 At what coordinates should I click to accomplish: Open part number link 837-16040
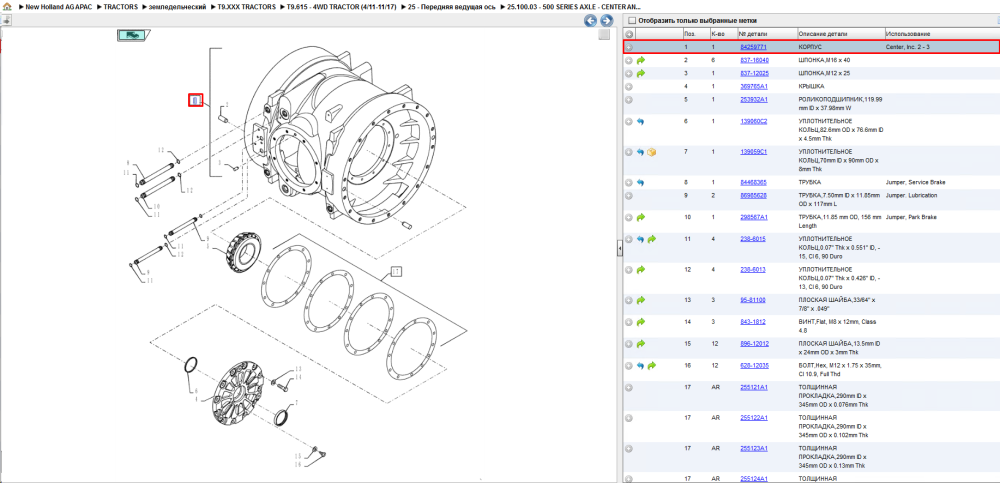coord(754,60)
